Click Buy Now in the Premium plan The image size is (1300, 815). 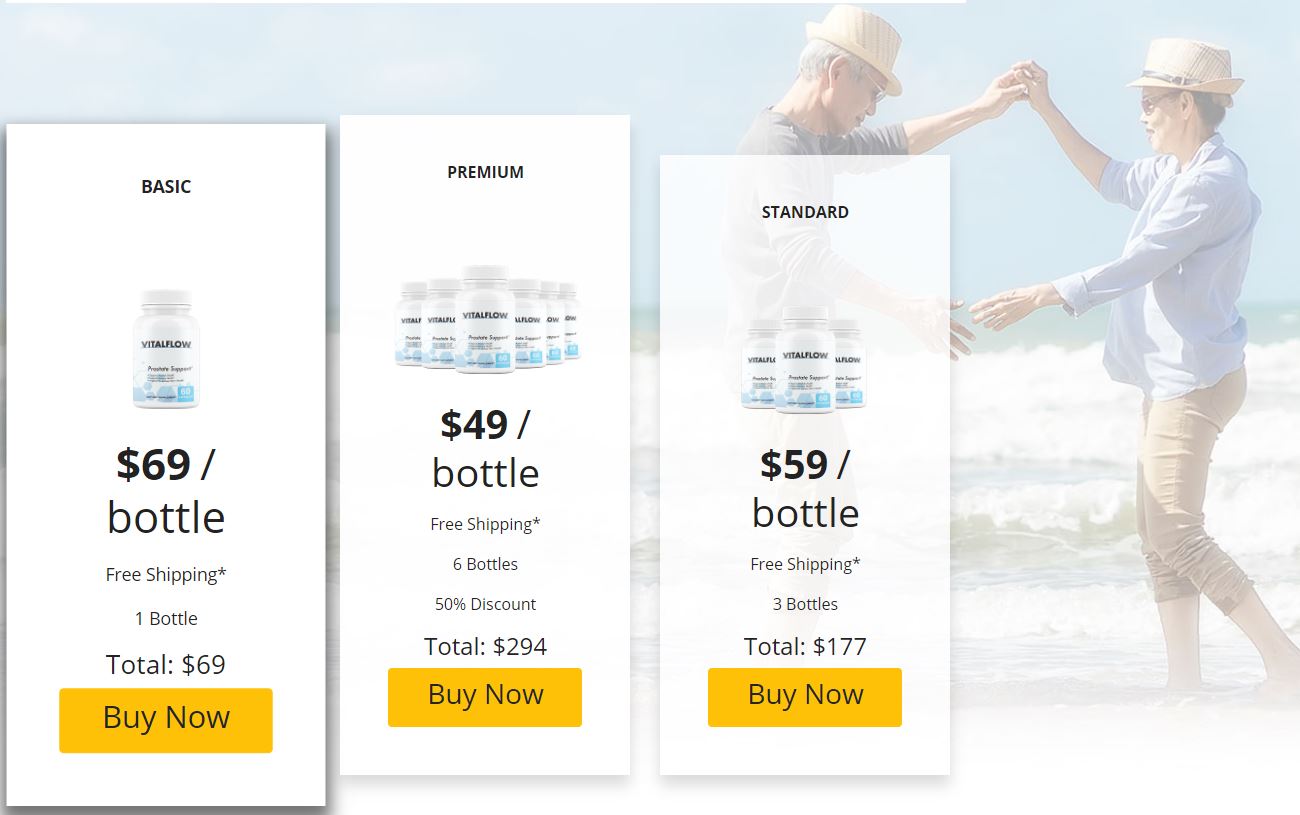[x=485, y=696]
